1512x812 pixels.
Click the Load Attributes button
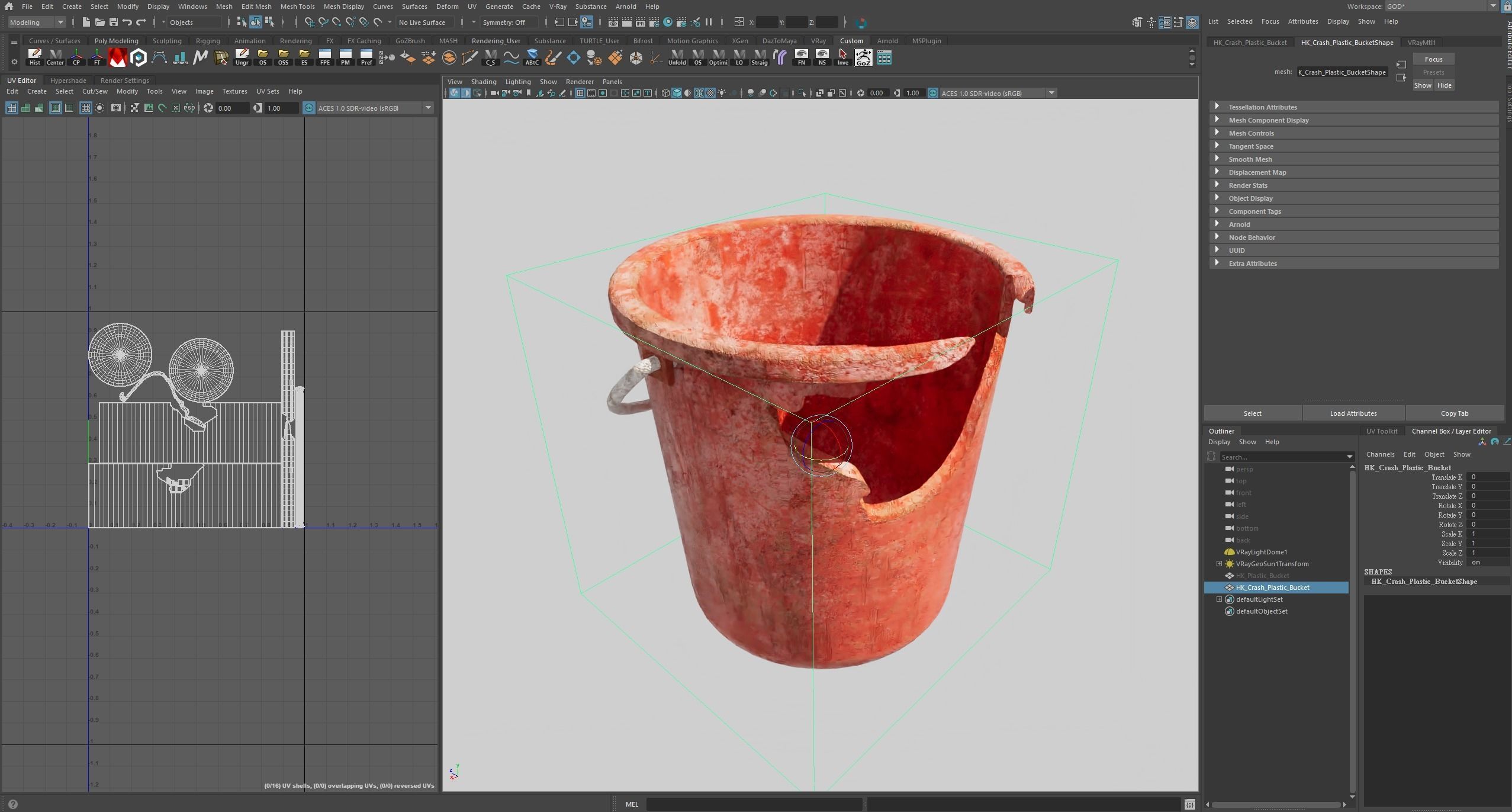(1353, 413)
